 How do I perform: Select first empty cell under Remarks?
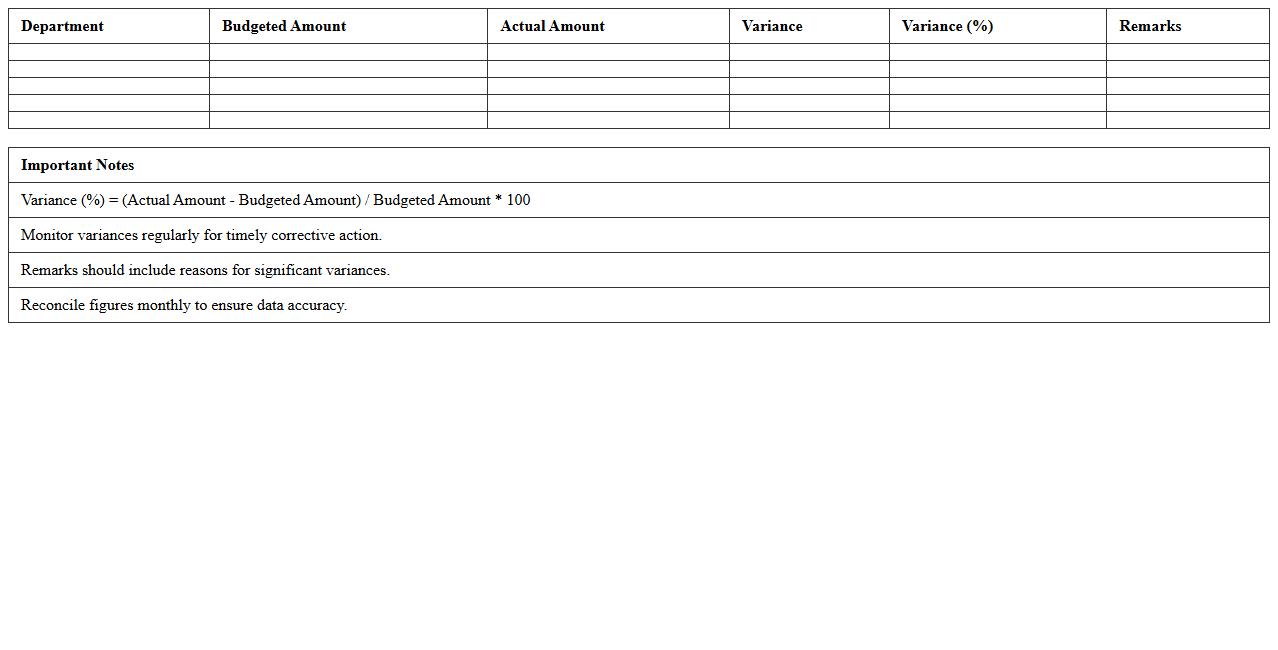pyautogui.click(x=1187, y=52)
